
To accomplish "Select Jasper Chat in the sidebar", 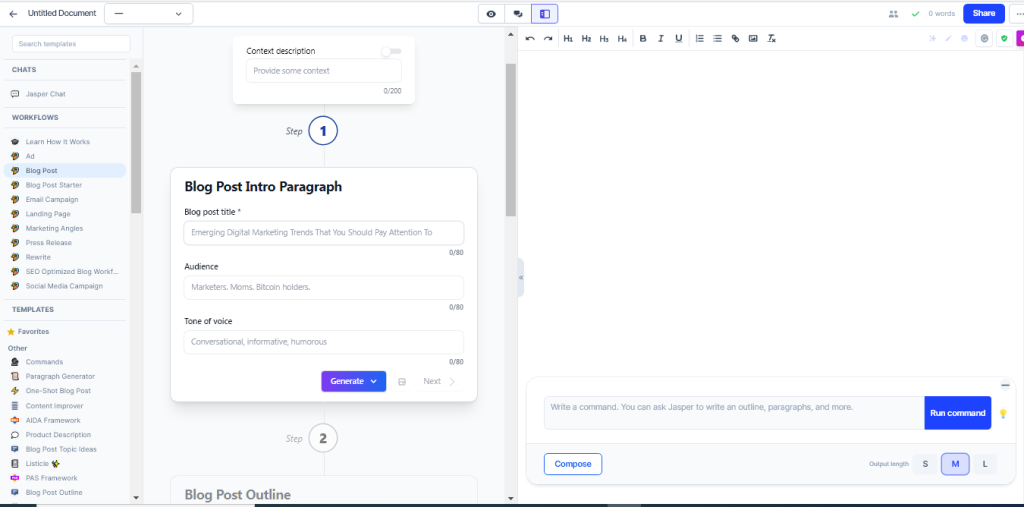I will point(46,94).
